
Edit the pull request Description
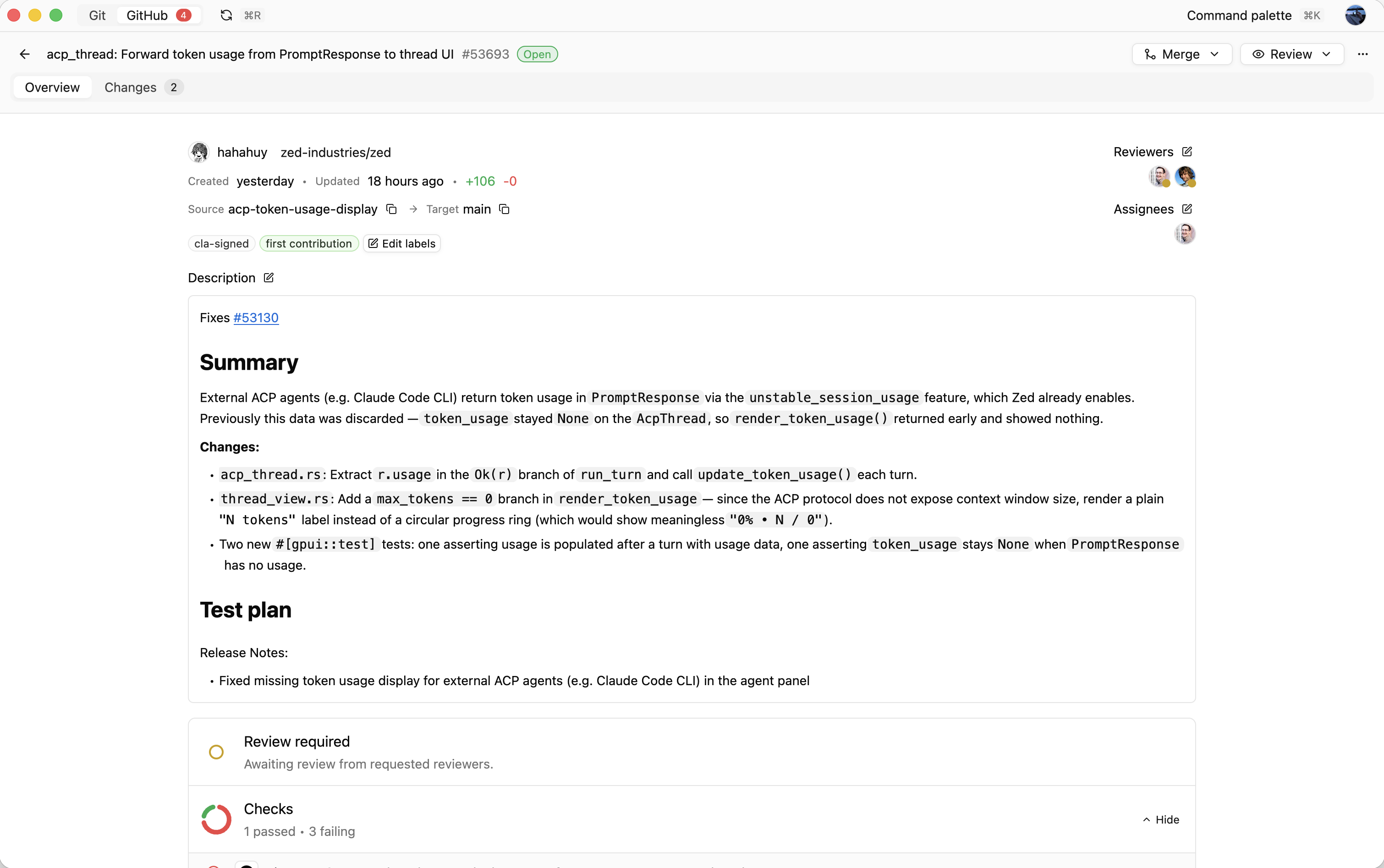tap(268, 277)
